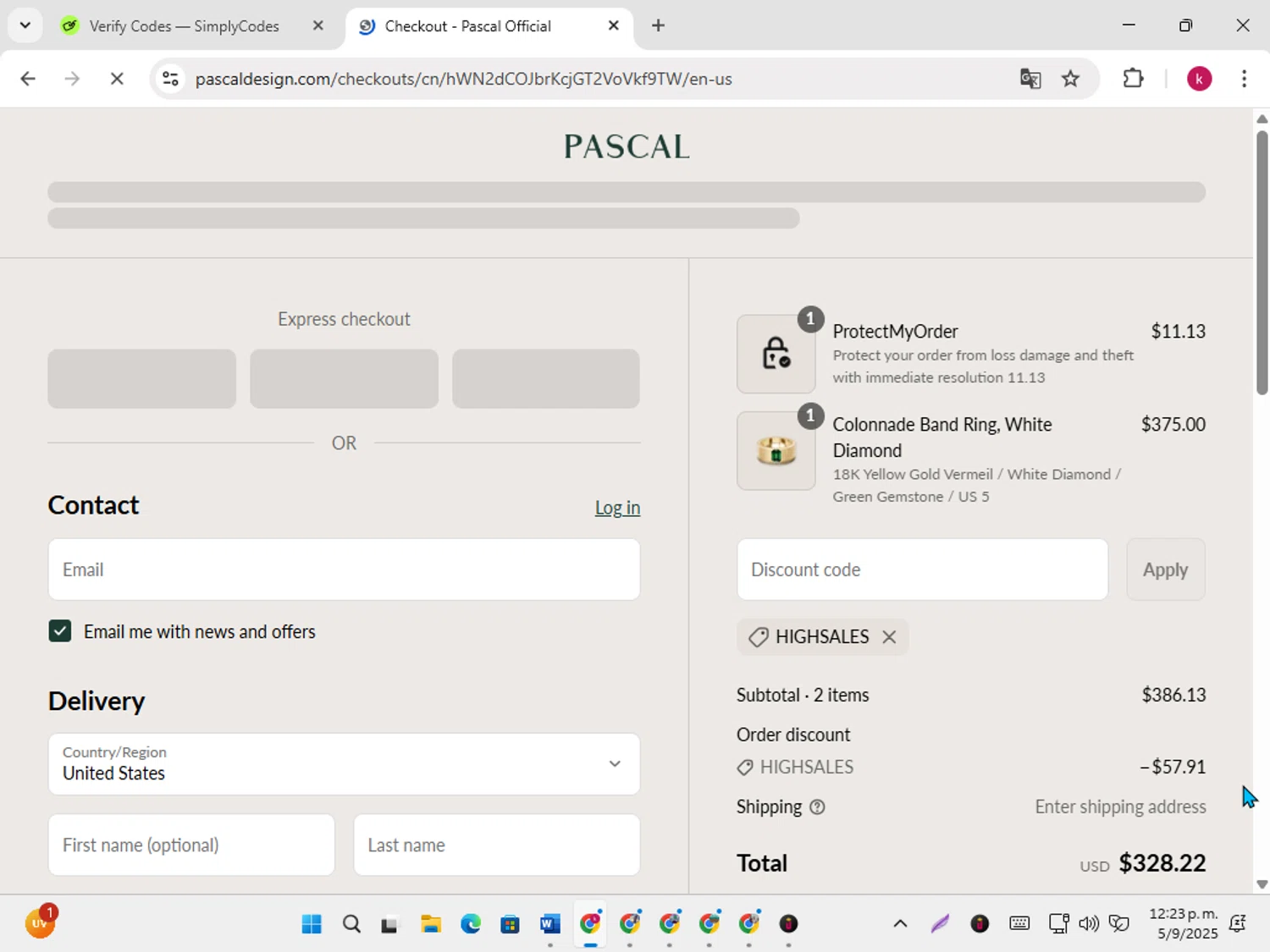Open the touch keyboard tray icon

[1019, 924]
